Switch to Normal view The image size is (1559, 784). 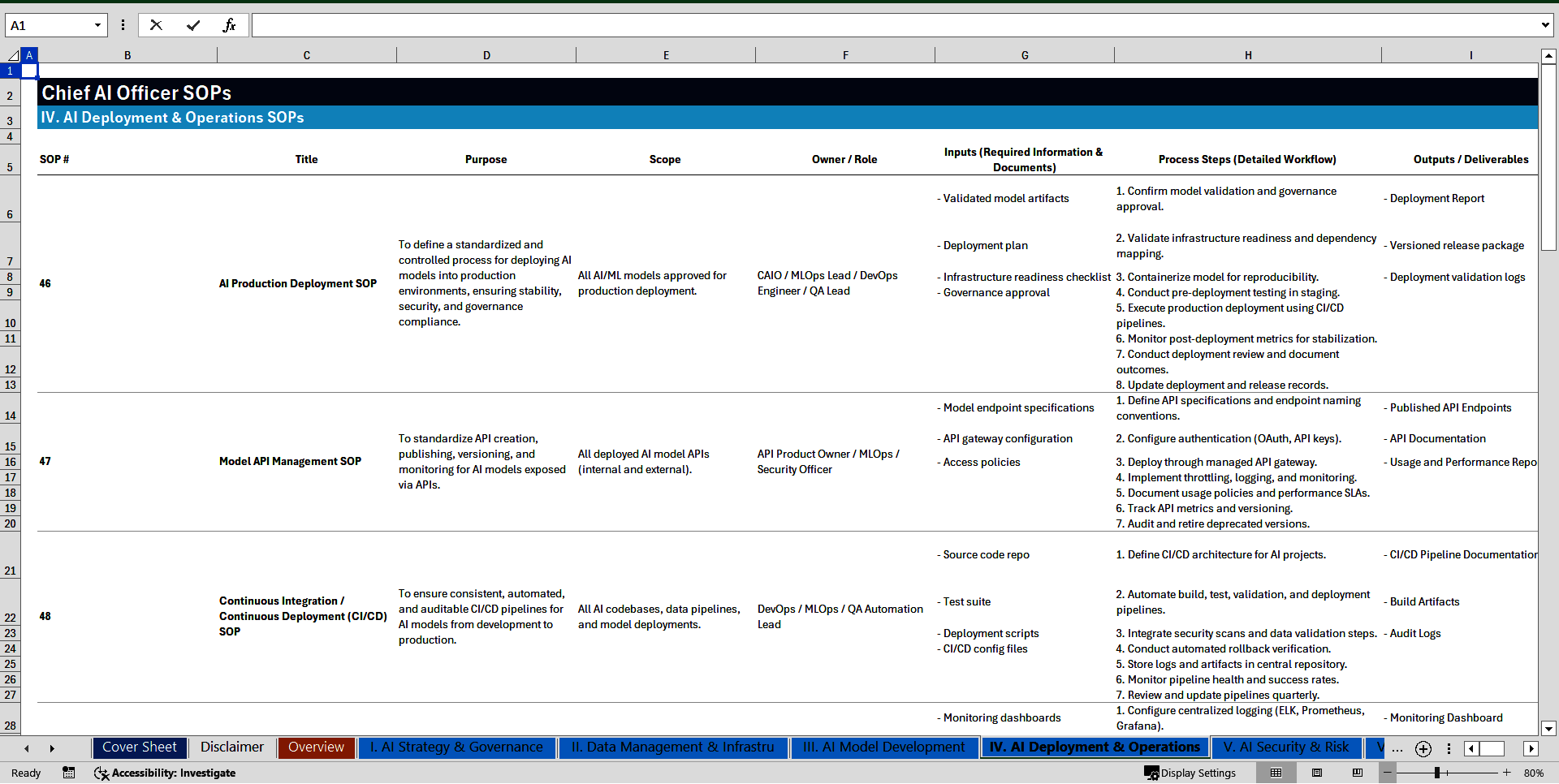1276,773
